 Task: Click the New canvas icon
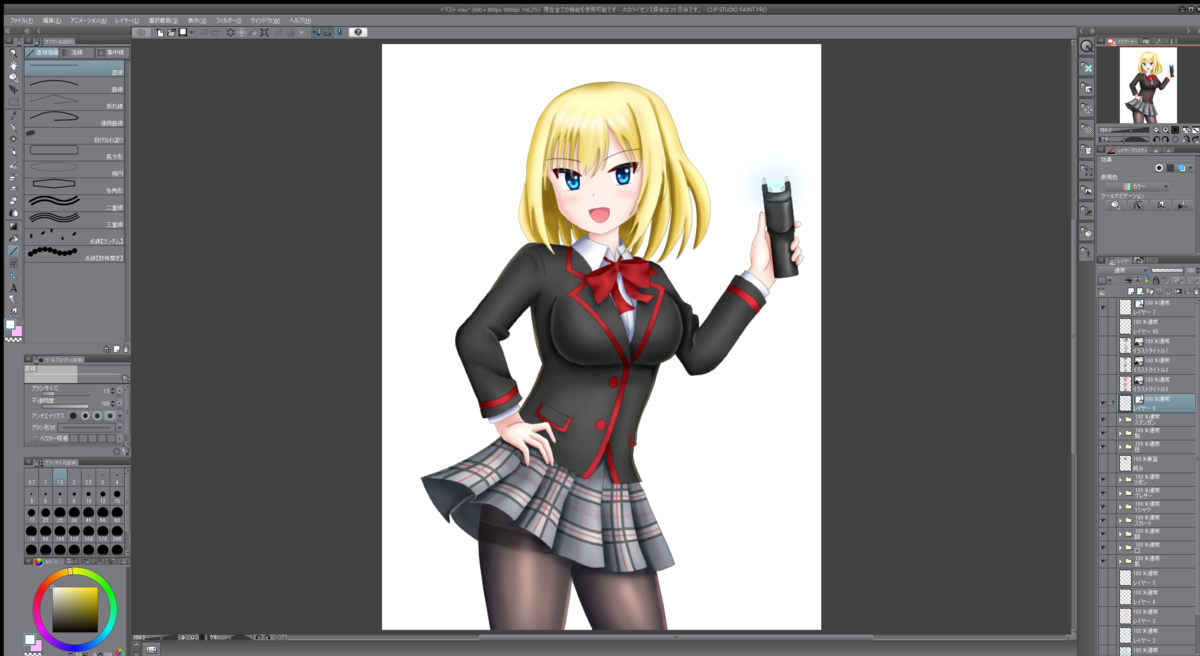pyautogui.click(x=162, y=32)
